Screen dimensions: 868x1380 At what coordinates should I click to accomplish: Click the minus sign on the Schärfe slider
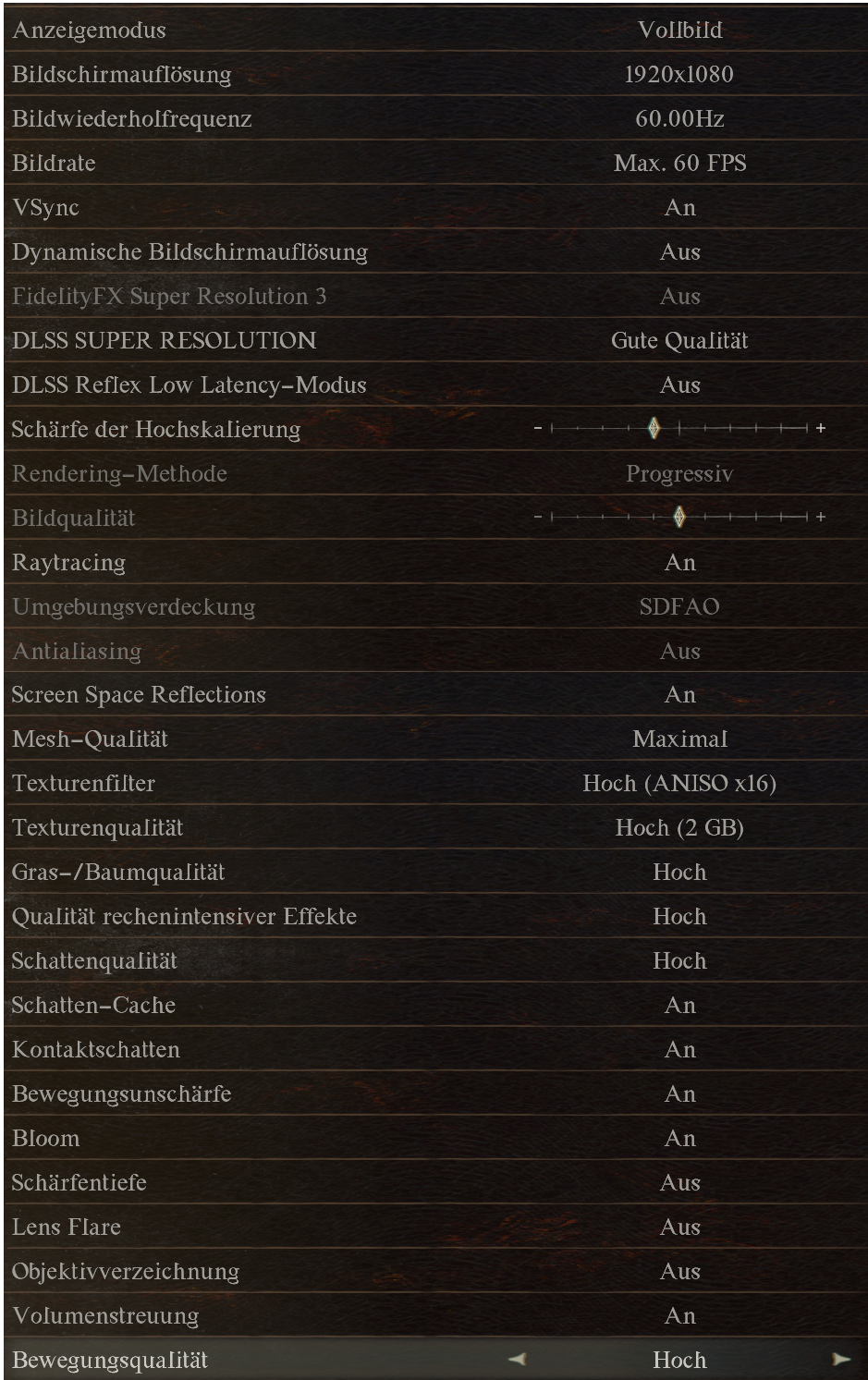[x=539, y=430]
